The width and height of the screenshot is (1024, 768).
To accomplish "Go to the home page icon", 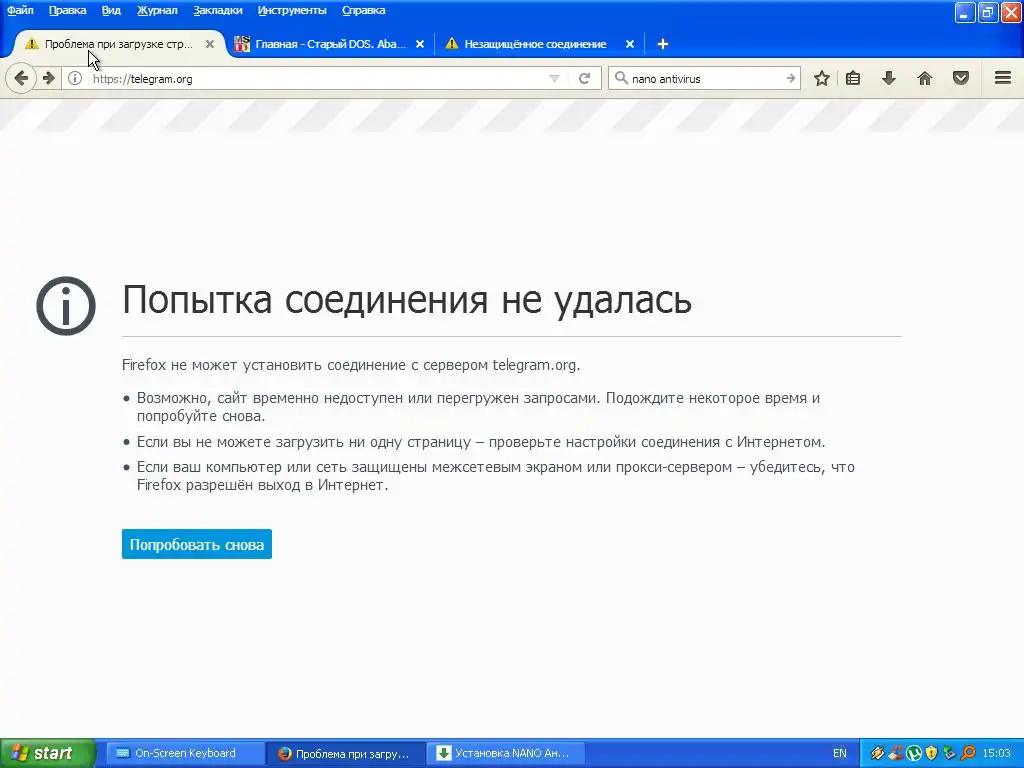I will coord(925,78).
